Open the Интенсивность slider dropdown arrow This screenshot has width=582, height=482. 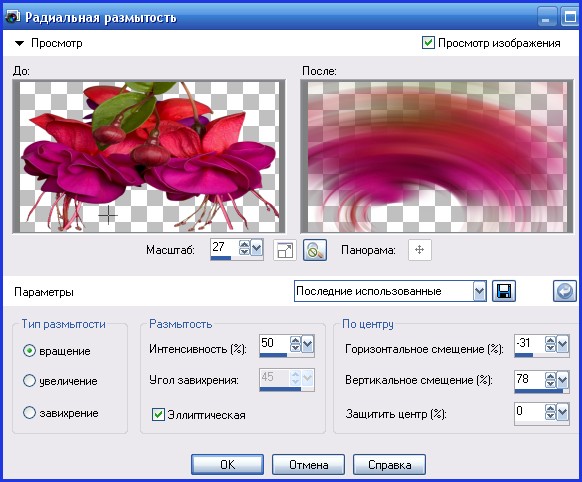click(x=308, y=344)
